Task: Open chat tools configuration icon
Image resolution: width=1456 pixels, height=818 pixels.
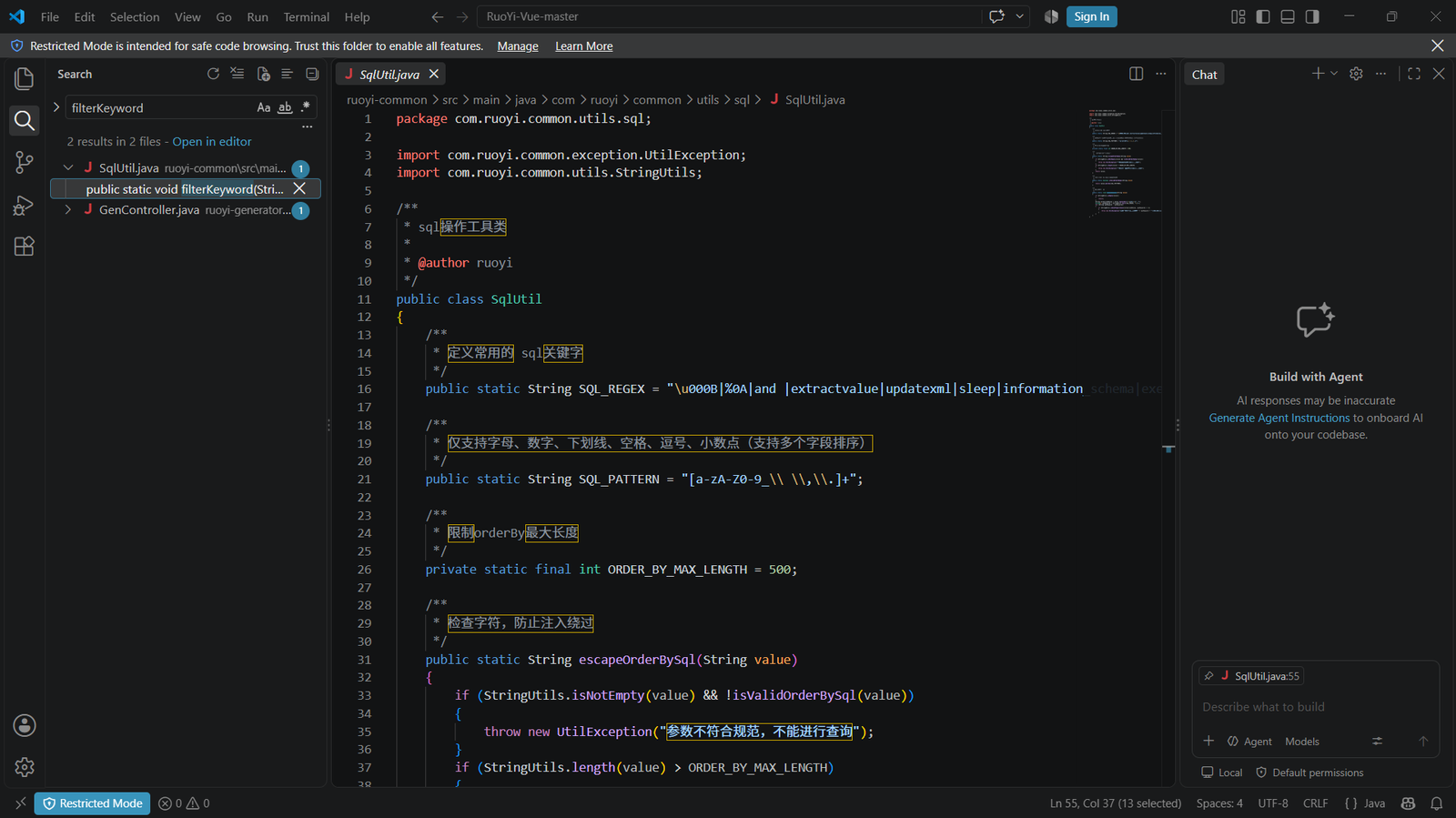Action: 1377,741
